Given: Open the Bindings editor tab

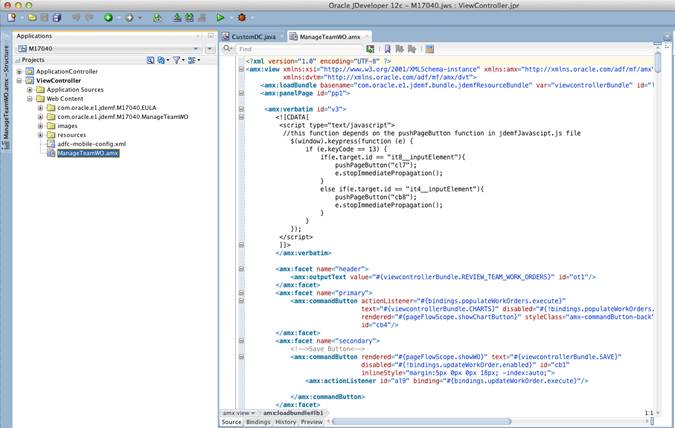Looking at the screenshot, I should pos(258,422).
